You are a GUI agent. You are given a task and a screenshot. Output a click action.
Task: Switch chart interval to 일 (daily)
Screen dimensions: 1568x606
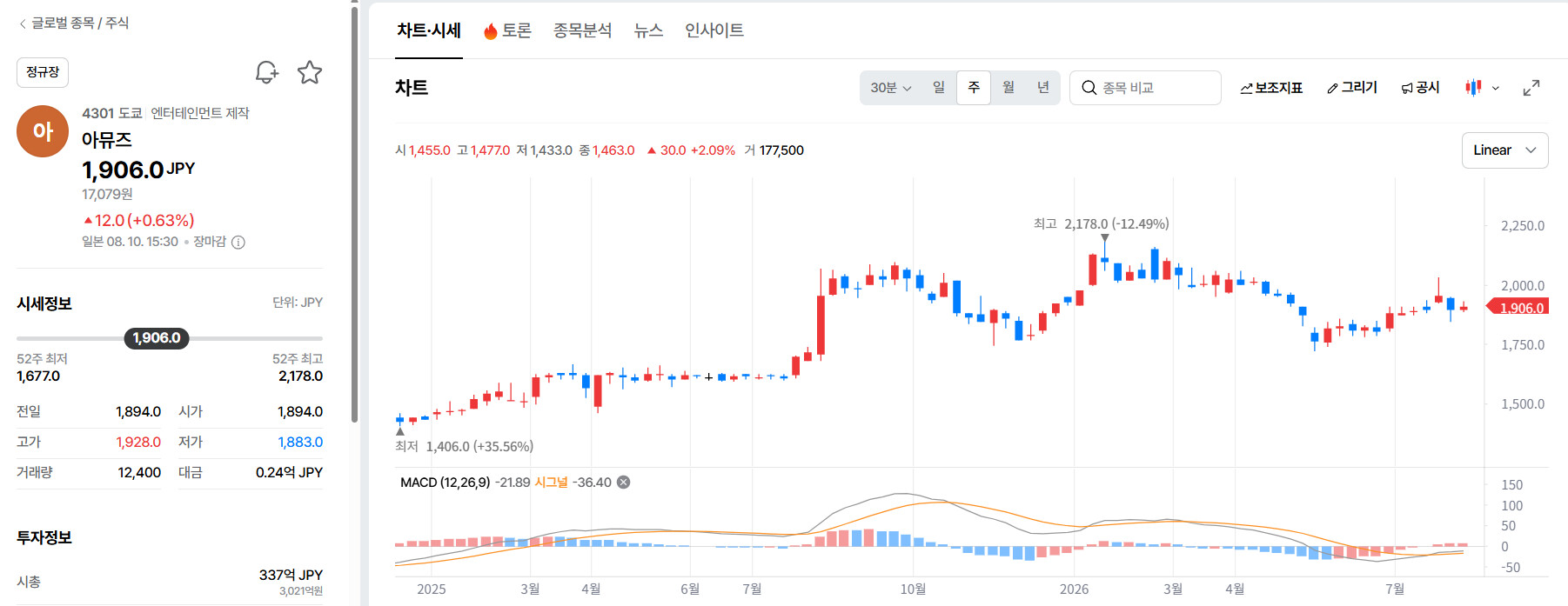coord(939,88)
